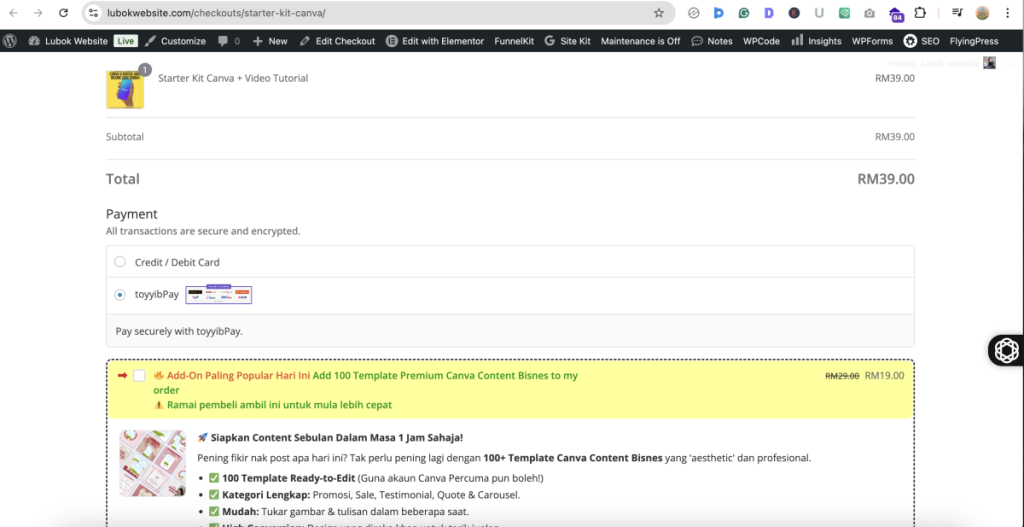Bookmark this page with the star icon

[x=658, y=13]
